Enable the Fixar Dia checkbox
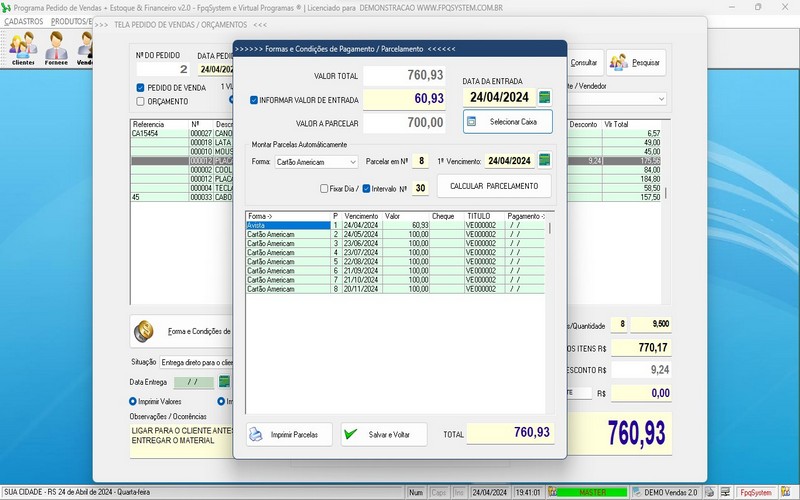Viewport: 800px width, 500px height. (323, 188)
